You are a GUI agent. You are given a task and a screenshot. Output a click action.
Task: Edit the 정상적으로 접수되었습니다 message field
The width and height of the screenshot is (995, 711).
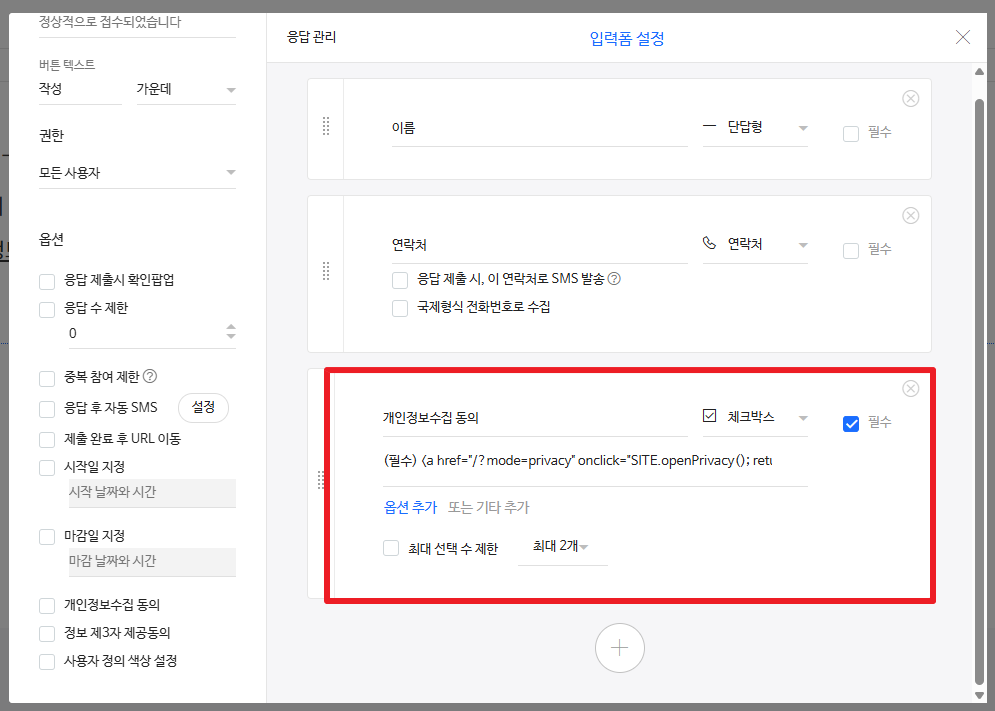coord(137,23)
